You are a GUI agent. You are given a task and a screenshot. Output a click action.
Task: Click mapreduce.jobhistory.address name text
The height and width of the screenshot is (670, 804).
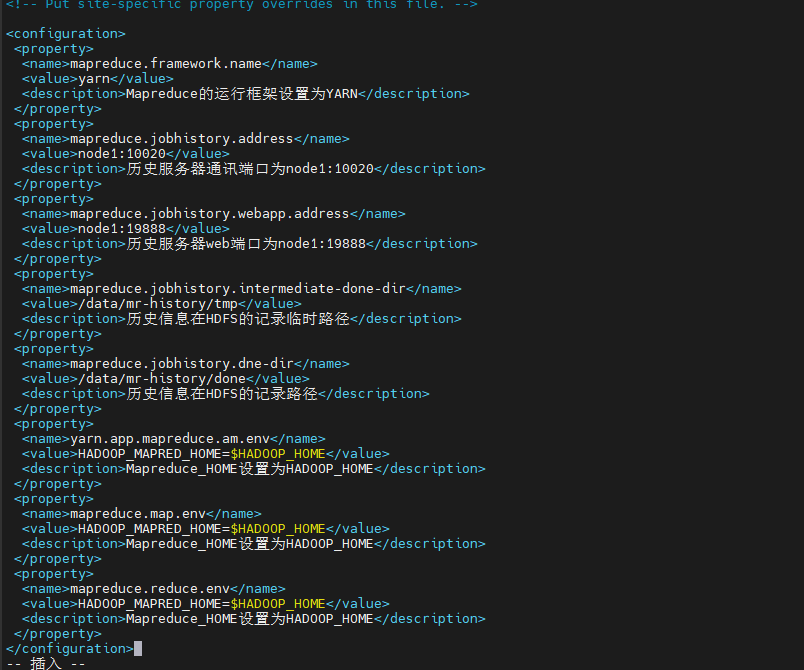click(182, 139)
